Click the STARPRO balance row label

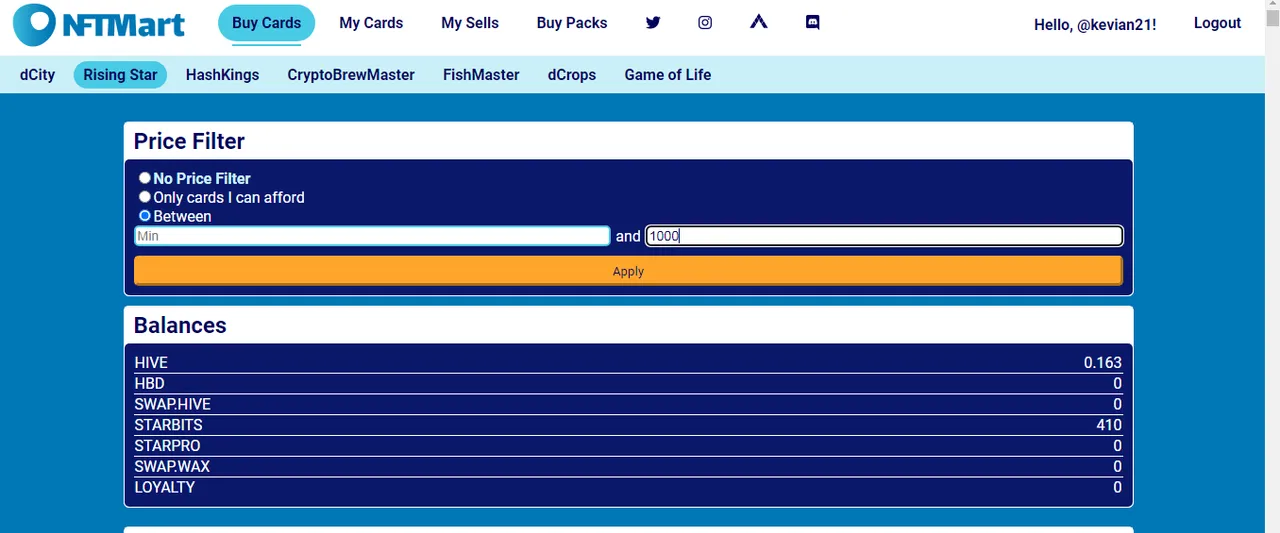point(167,446)
